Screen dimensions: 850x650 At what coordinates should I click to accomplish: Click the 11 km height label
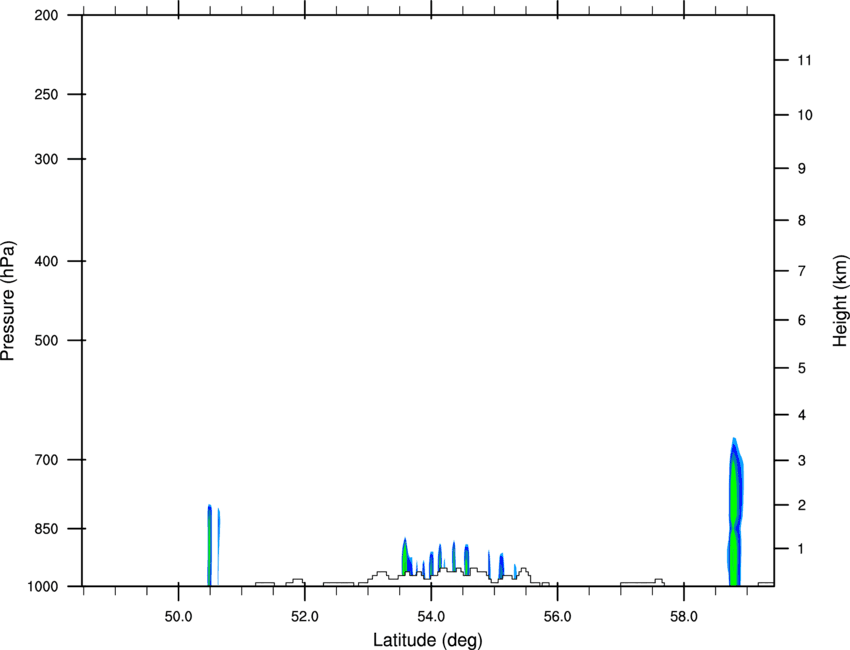(x=805, y=60)
